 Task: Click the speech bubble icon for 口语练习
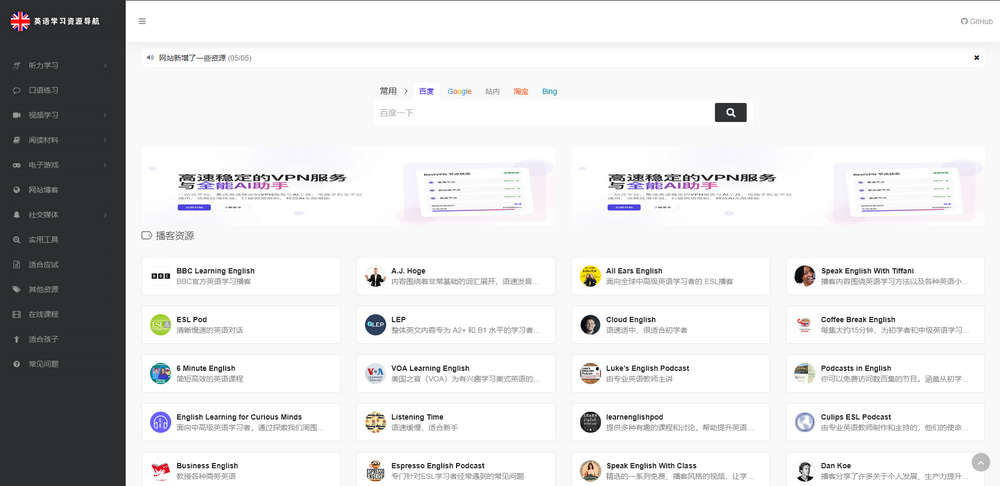17,91
